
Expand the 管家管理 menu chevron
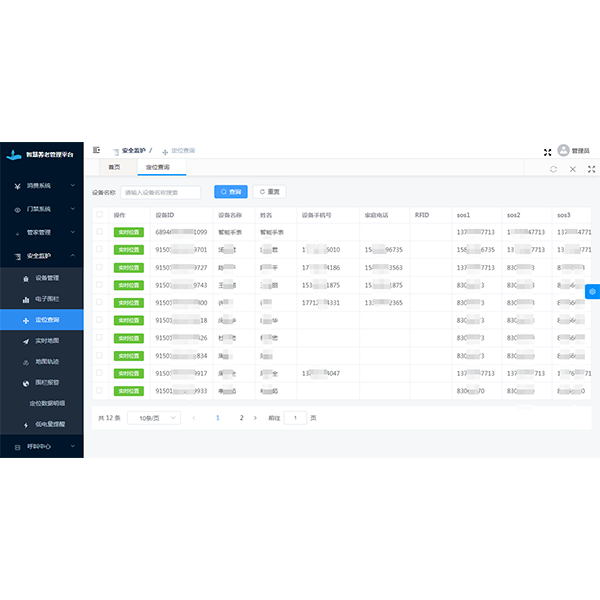point(73,232)
